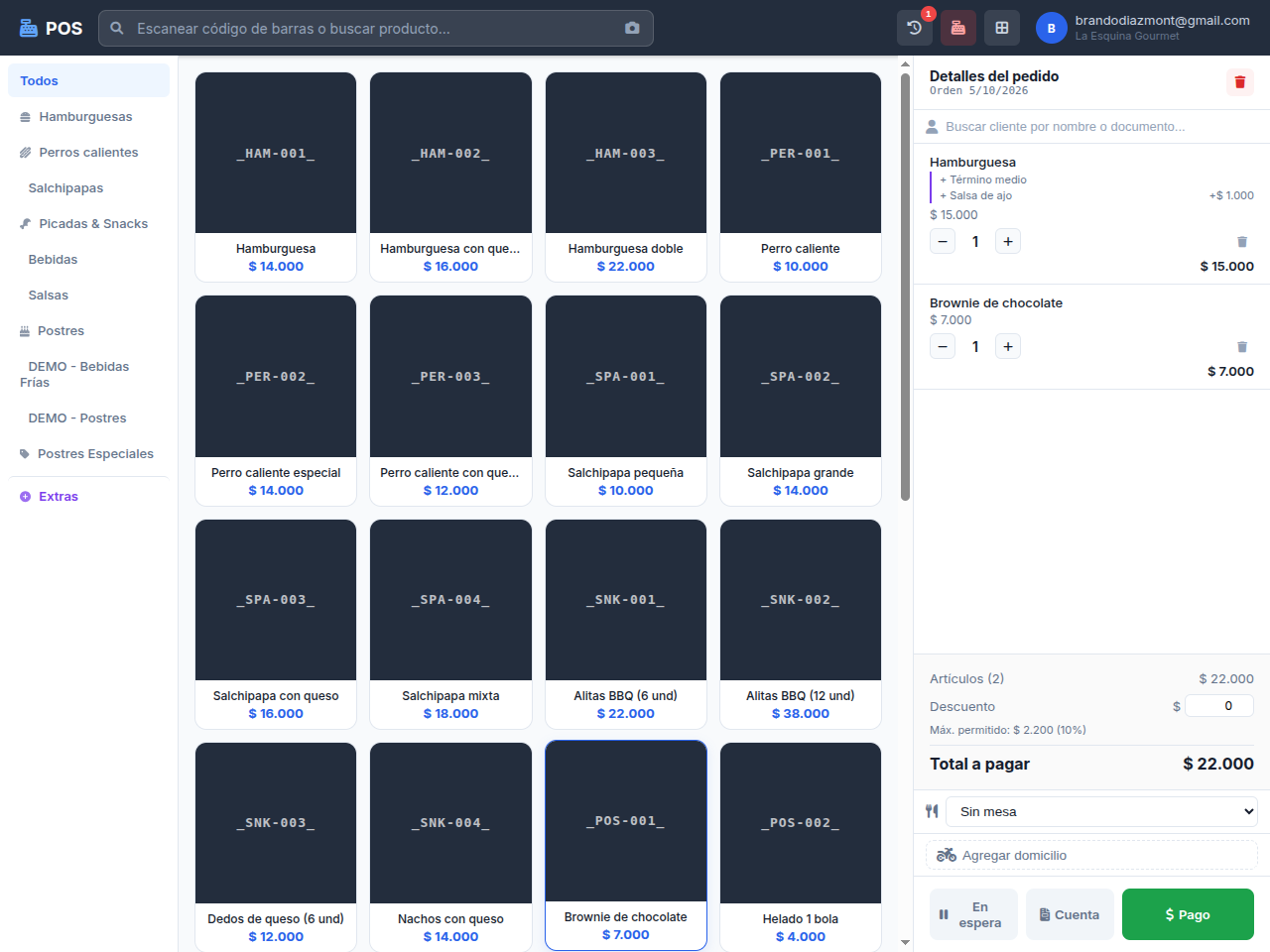
Task: Filter by Hamburguesas category
Action: pos(88,116)
